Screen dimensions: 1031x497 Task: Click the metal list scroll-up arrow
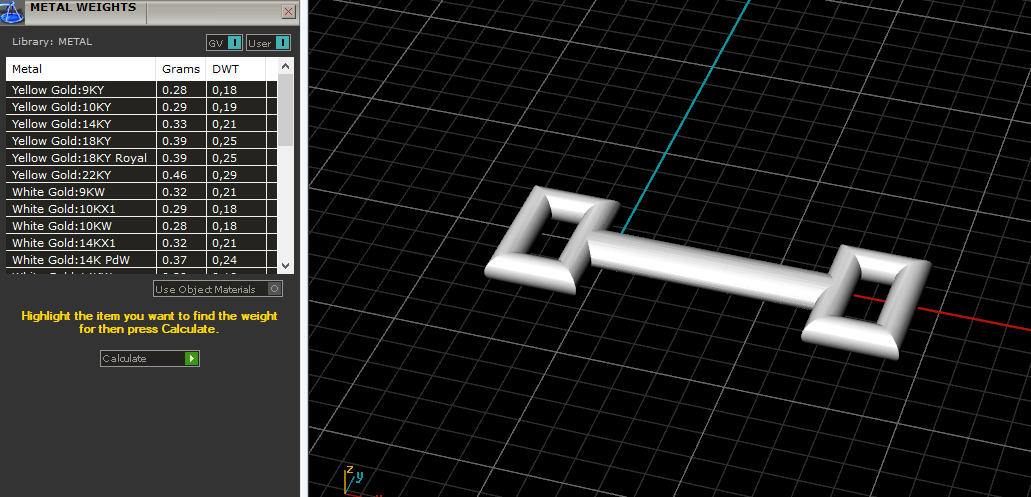point(285,66)
